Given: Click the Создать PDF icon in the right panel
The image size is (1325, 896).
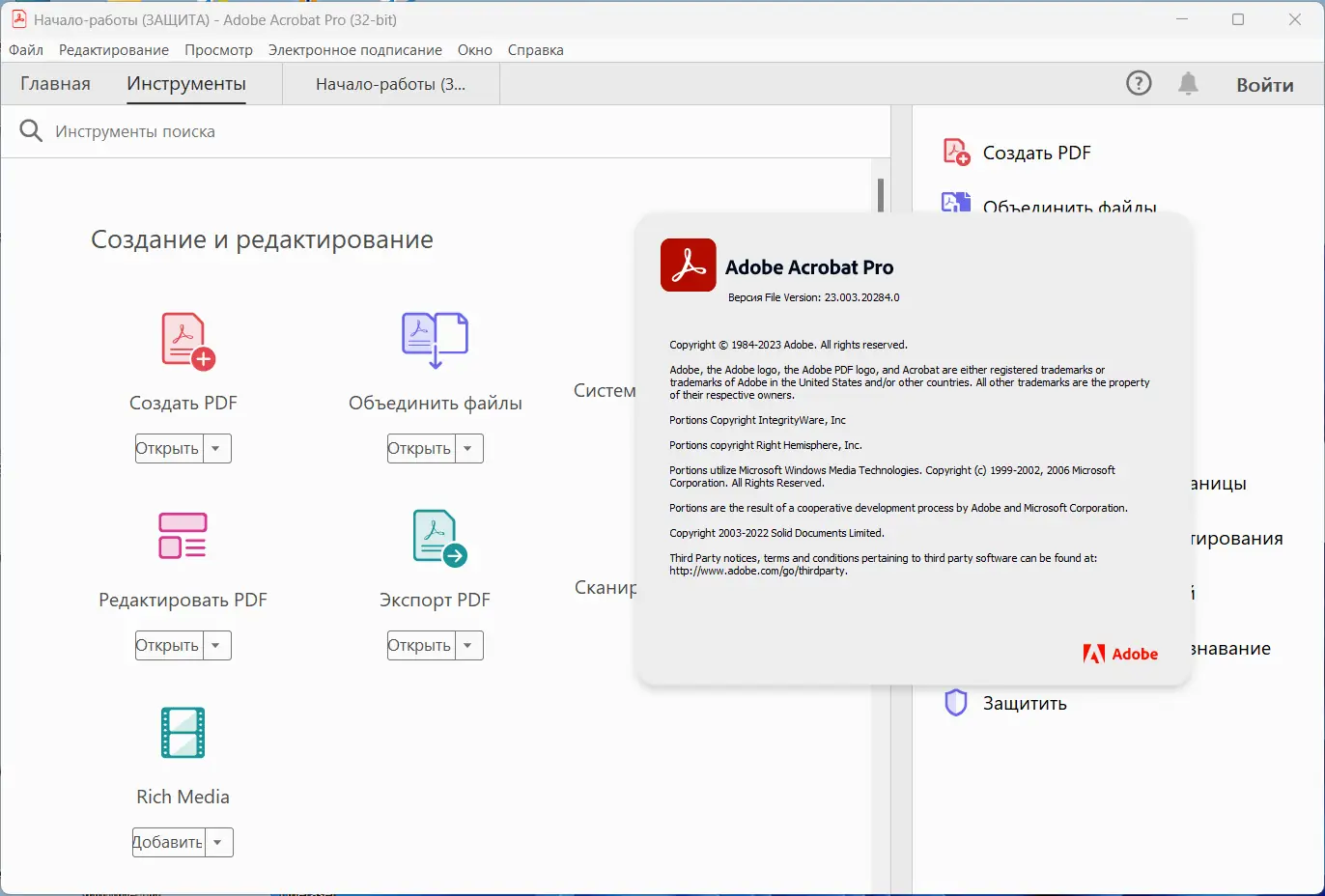Looking at the screenshot, I should pos(956,152).
